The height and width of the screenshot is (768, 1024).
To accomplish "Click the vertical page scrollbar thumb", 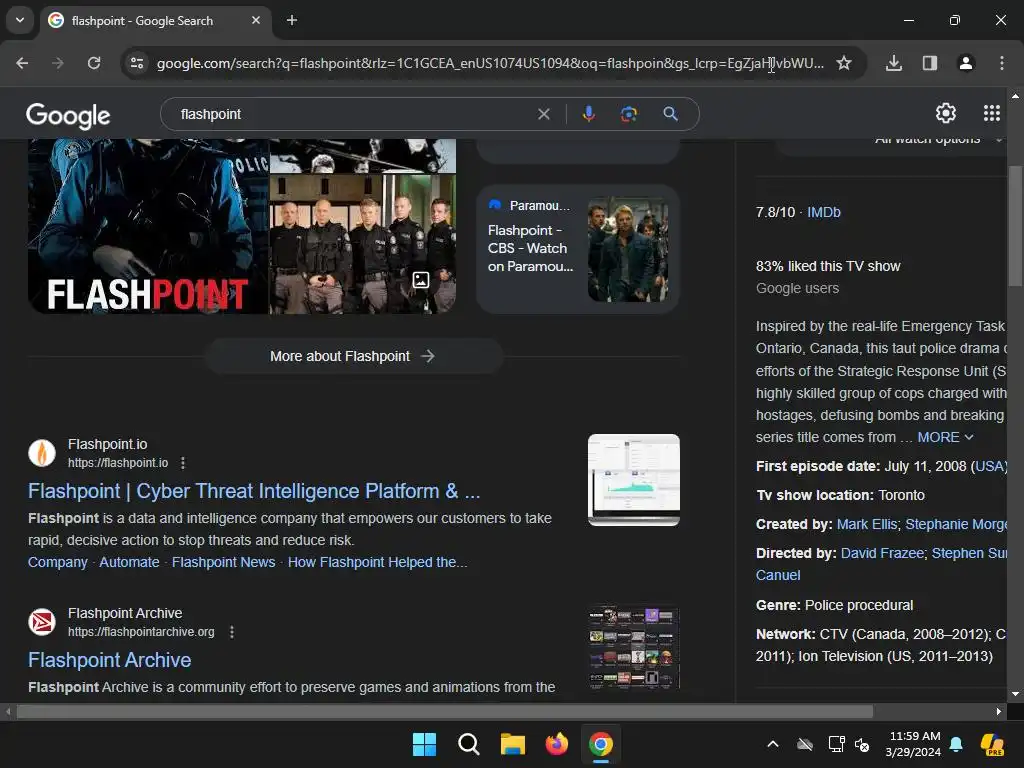I will [x=1015, y=225].
